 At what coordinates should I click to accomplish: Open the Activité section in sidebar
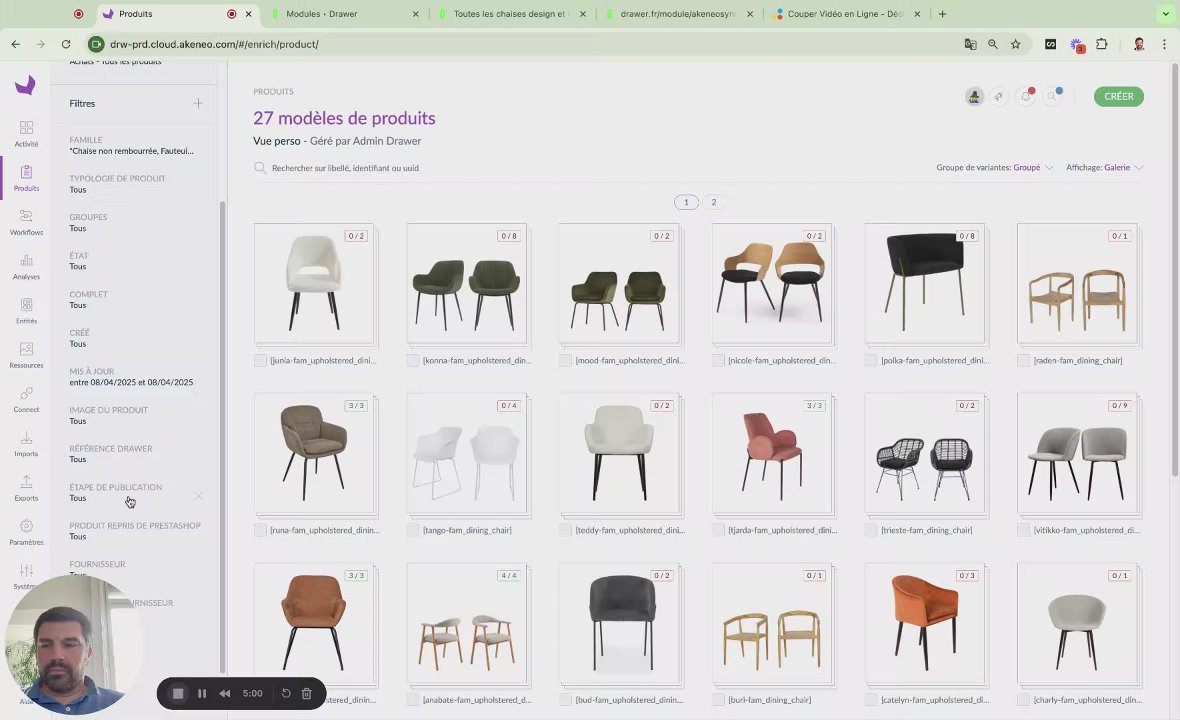pos(26,133)
